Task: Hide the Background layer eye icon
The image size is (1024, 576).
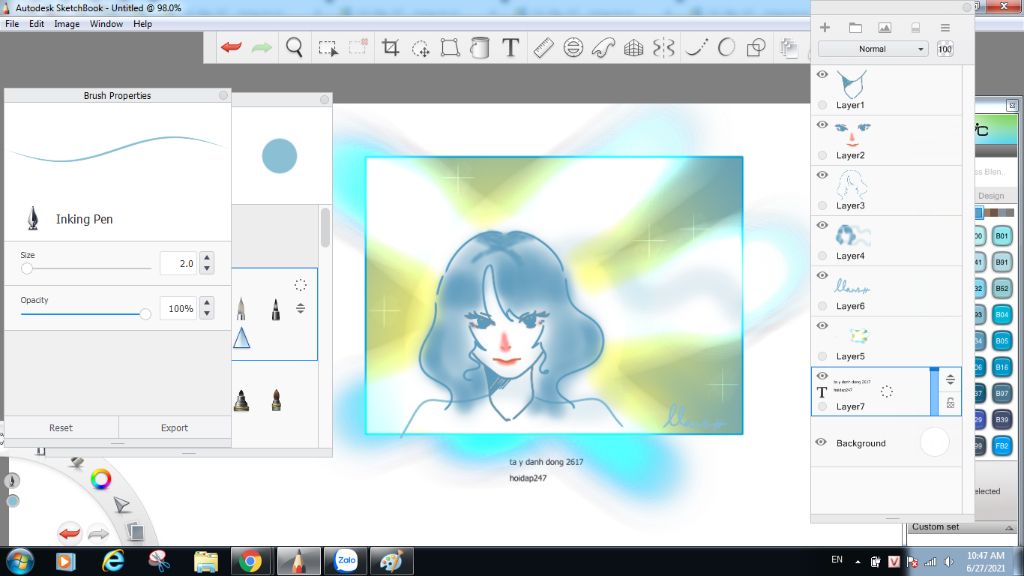Action: [x=821, y=442]
